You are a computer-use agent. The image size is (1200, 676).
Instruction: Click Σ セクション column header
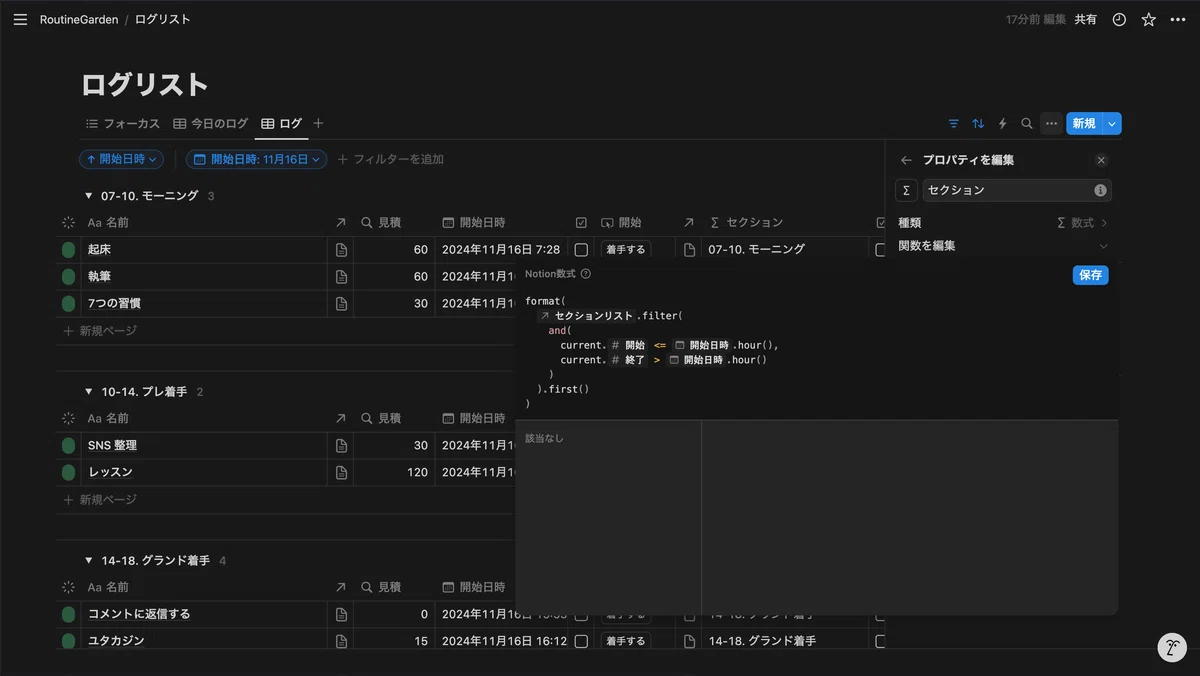click(x=746, y=223)
